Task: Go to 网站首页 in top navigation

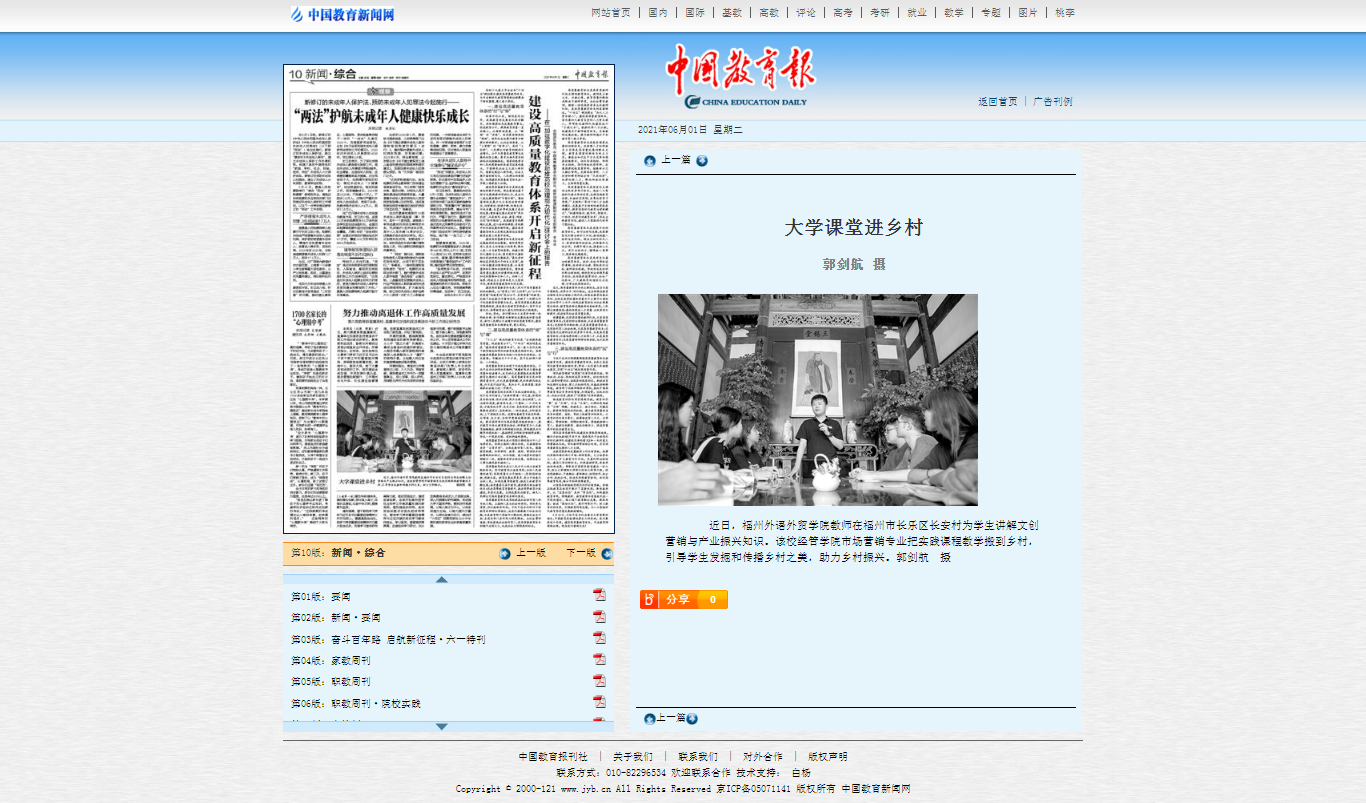Action: pos(611,13)
